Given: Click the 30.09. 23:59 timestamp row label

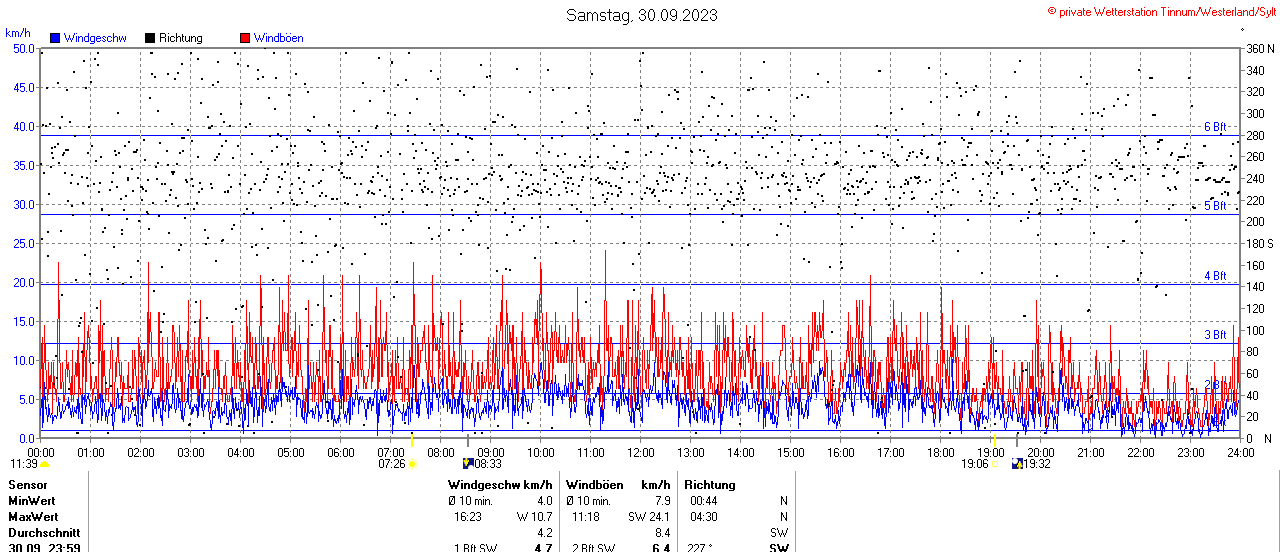Looking at the screenshot, I should coord(44,547).
